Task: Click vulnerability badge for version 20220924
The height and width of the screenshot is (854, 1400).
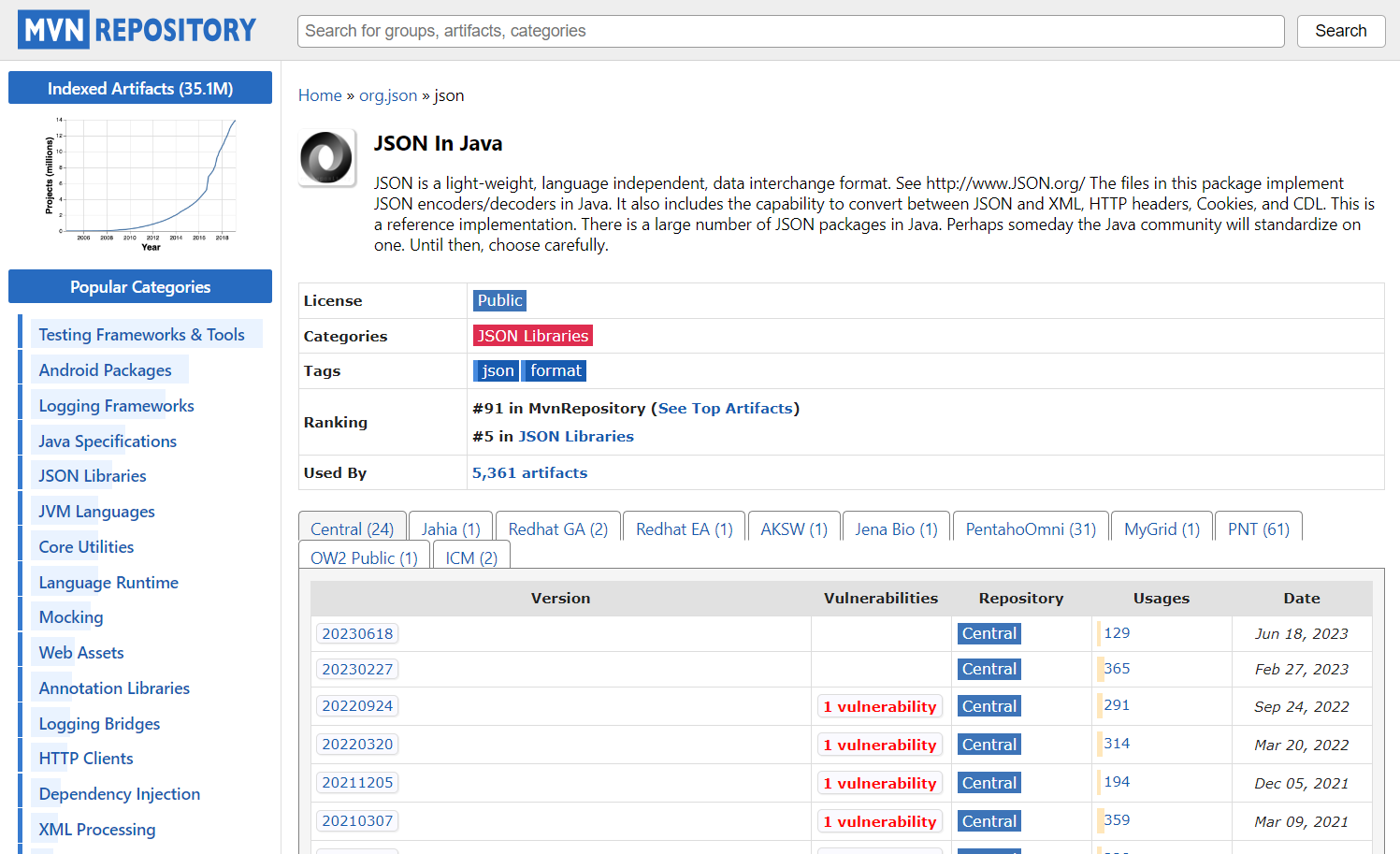Action: click(880, 706)
